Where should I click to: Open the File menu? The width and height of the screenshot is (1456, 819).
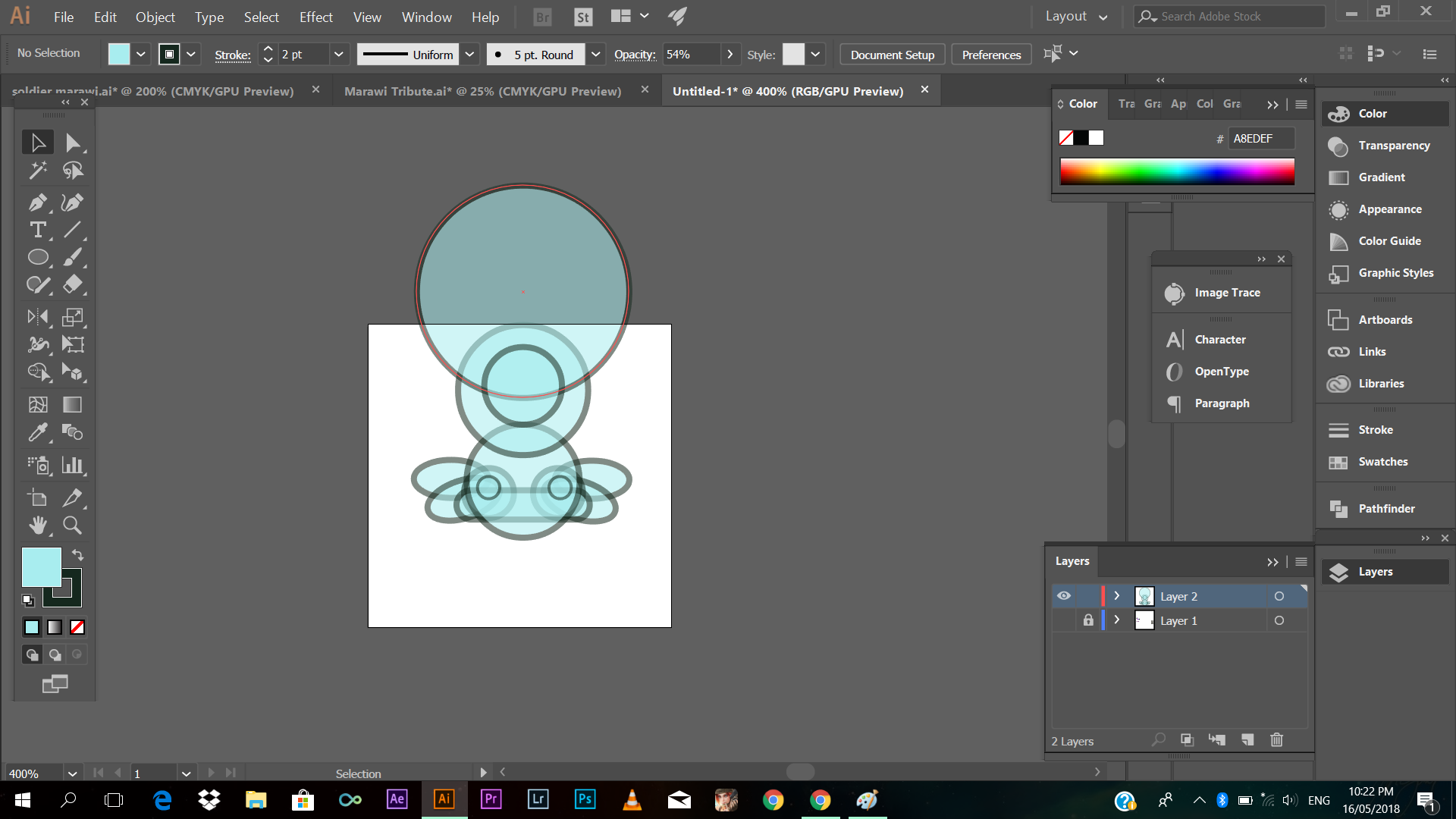coord(64,17)
